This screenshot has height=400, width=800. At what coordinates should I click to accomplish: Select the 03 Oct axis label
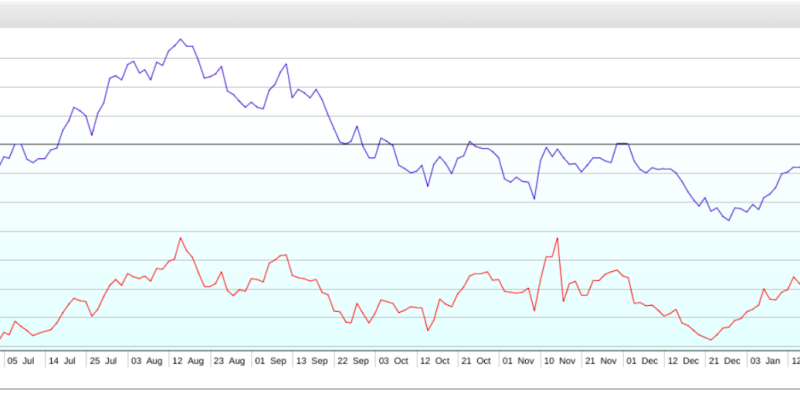click(394, 360)
